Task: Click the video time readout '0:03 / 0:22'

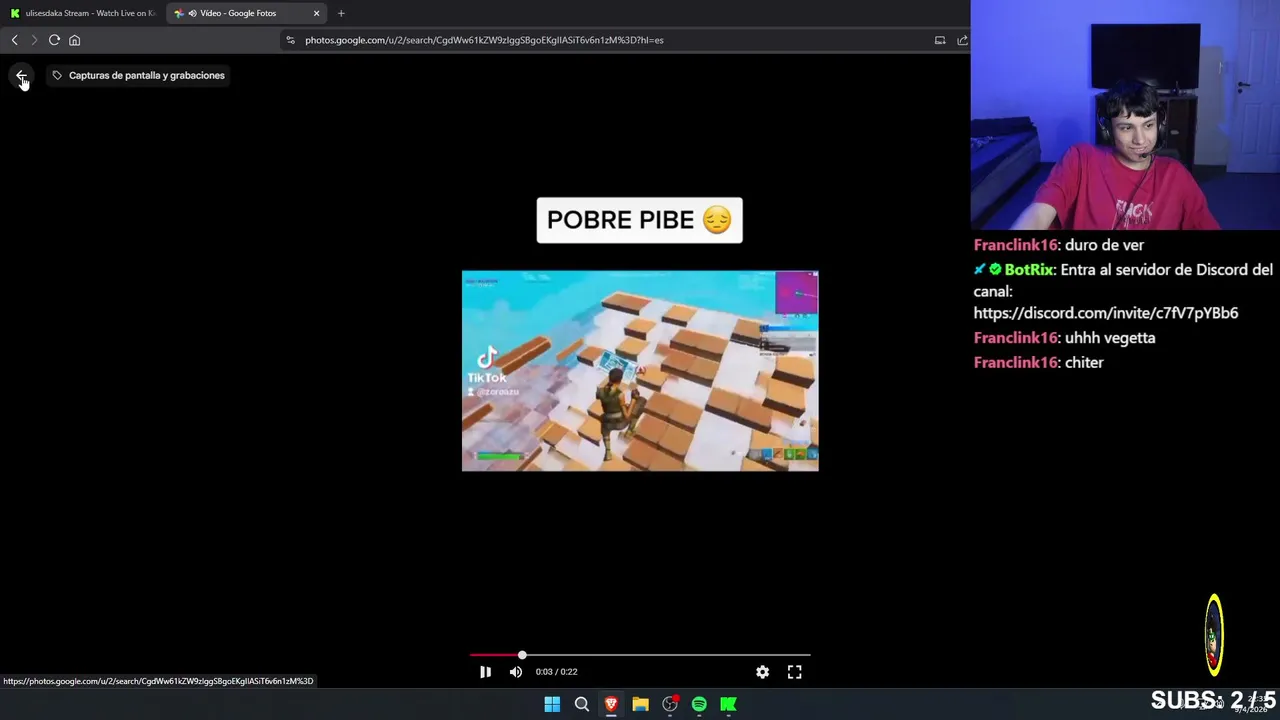Action: point(556,672)
